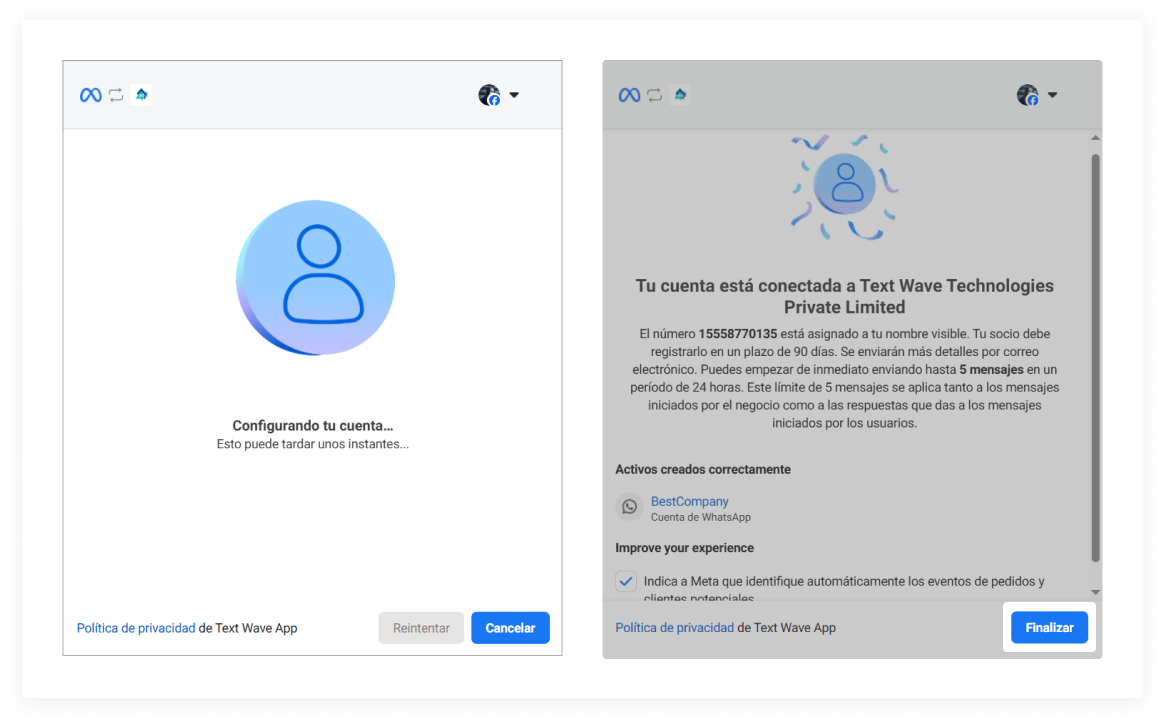Click the scroll down arrow in right dialog
Viewport: 1165px width, 722px height.
coord(1095,592)
